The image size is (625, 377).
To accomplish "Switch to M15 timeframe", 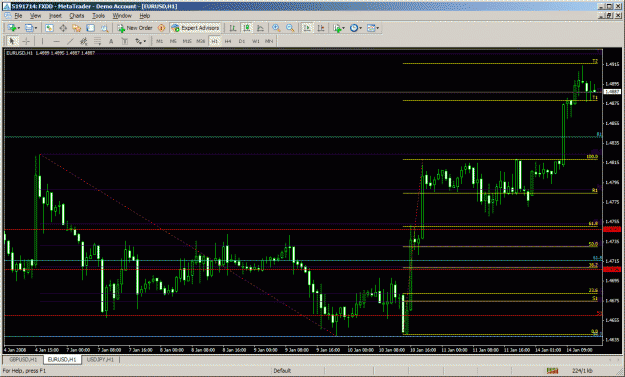I will [187, 41].
